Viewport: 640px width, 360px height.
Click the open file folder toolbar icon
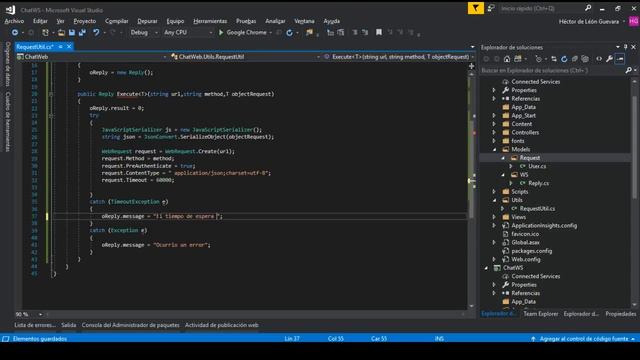61,32
